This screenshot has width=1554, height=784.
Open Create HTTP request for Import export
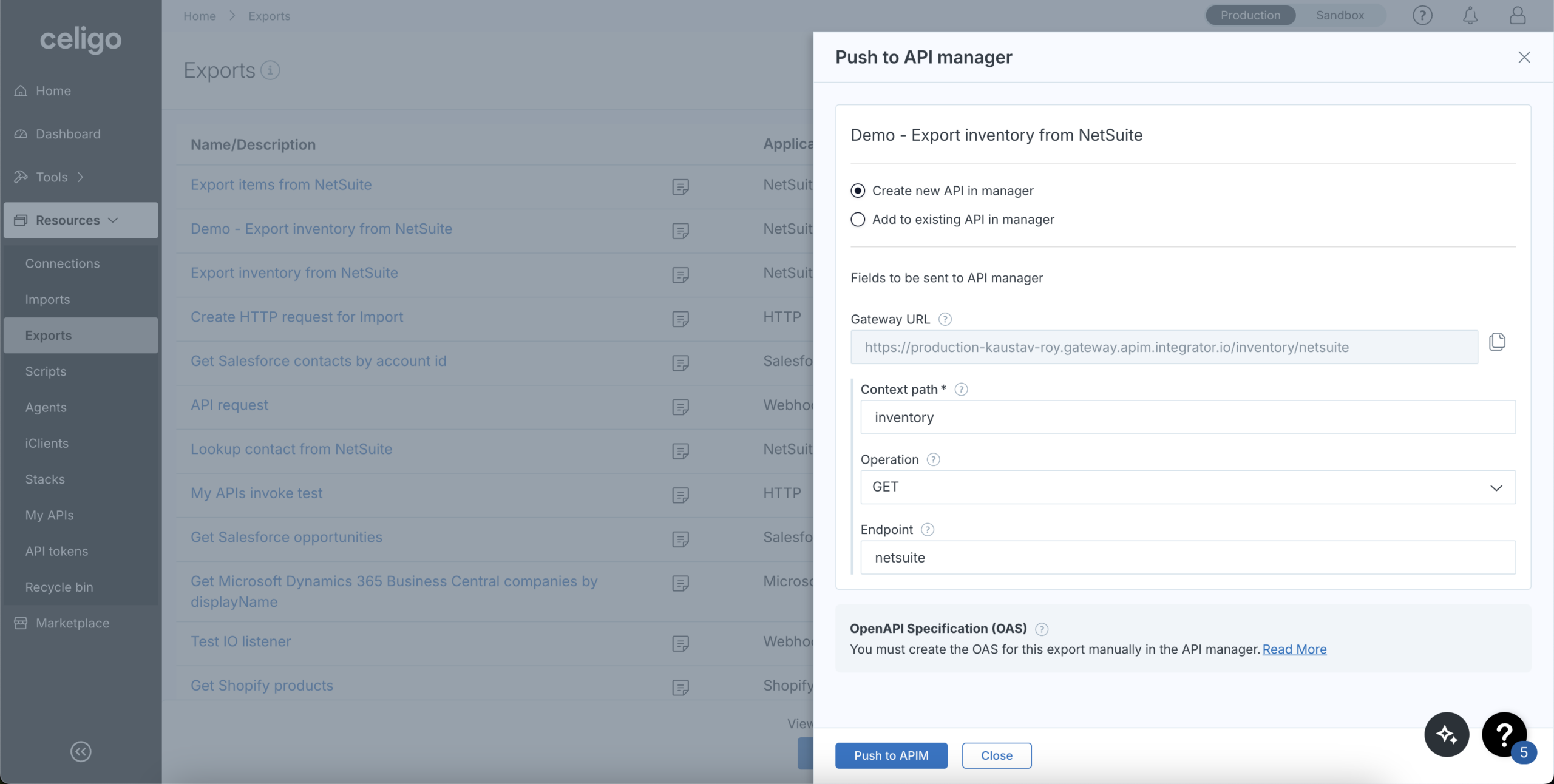(297, 317)
